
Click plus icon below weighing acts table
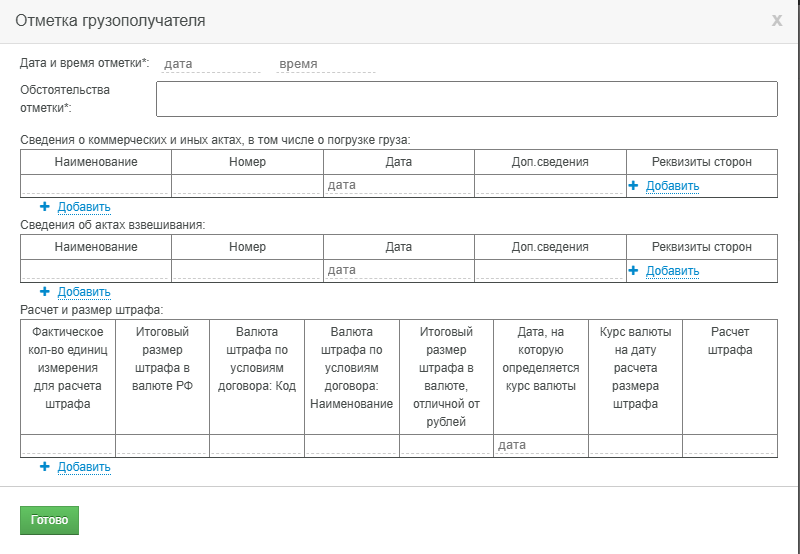[45, 291]
